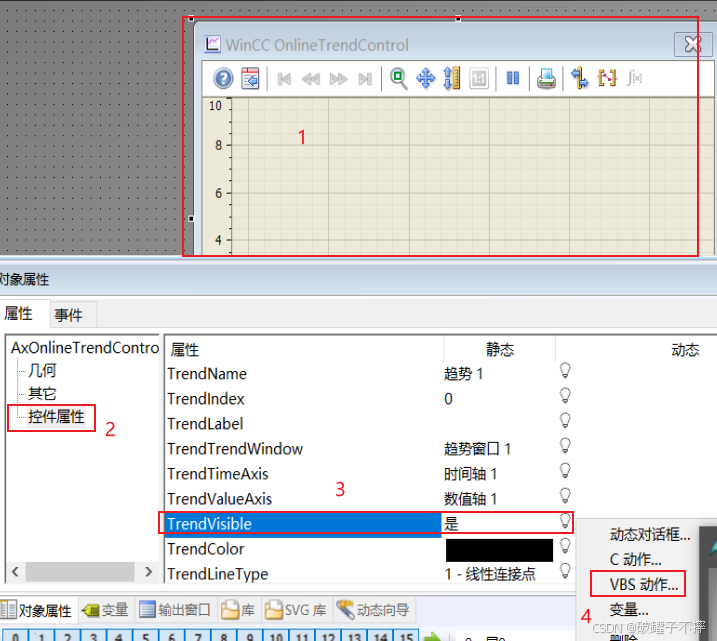Open the 动态向导 bottom panel tab

click(373, 610)
